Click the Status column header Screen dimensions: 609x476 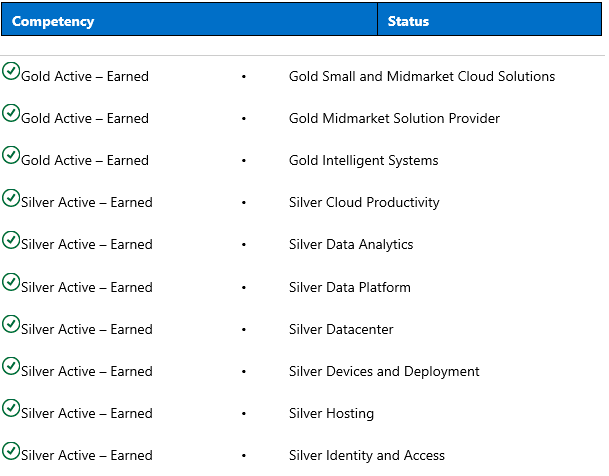point(489,19)
